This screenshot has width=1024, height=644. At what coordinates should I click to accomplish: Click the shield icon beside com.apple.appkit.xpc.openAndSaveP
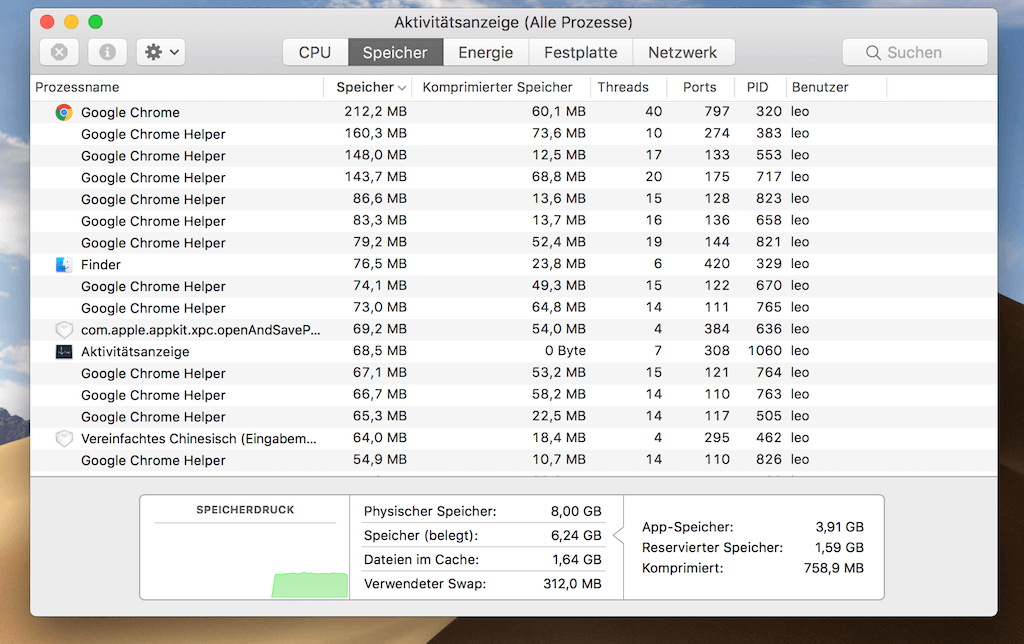point(64,329)
